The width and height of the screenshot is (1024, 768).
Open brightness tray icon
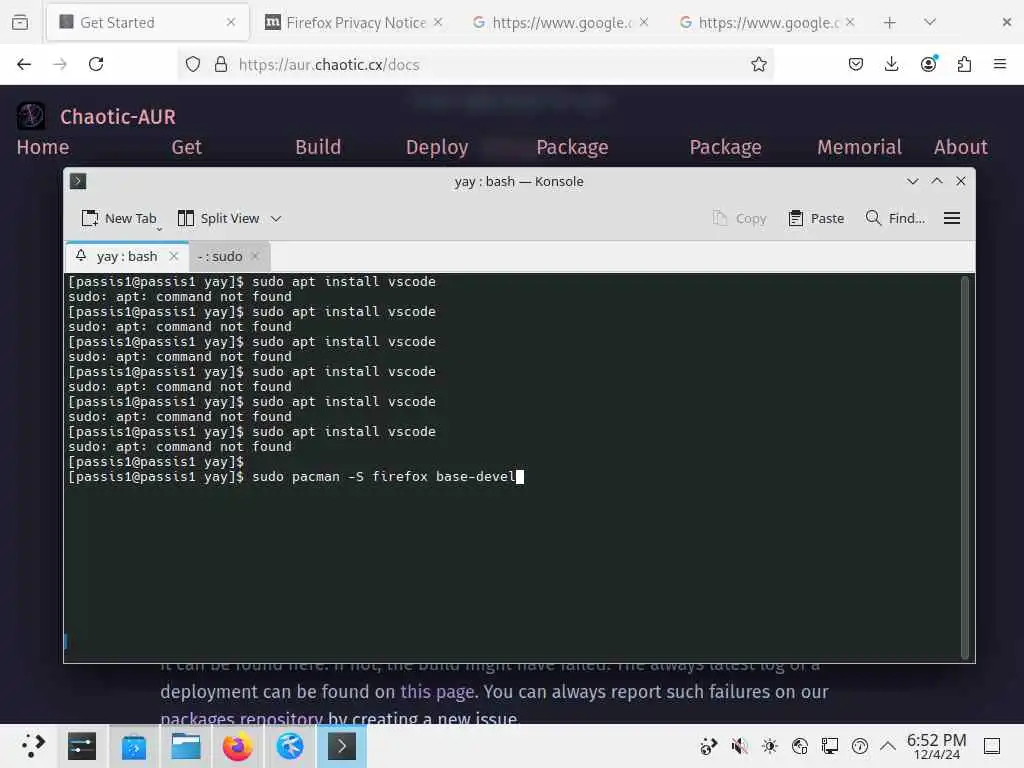769,746
